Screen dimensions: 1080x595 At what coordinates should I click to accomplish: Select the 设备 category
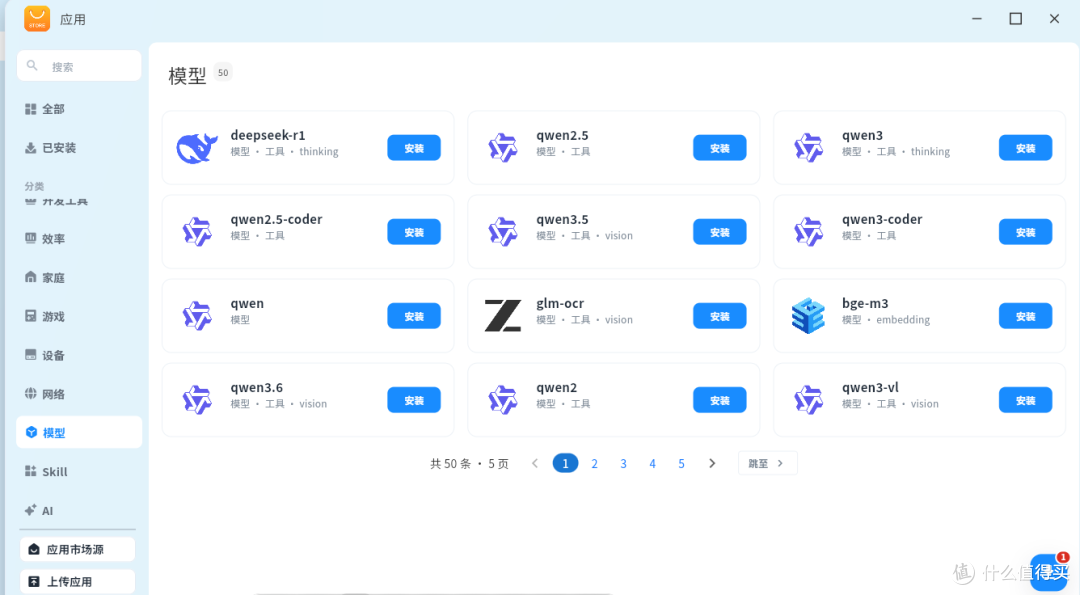click(79, 355)
